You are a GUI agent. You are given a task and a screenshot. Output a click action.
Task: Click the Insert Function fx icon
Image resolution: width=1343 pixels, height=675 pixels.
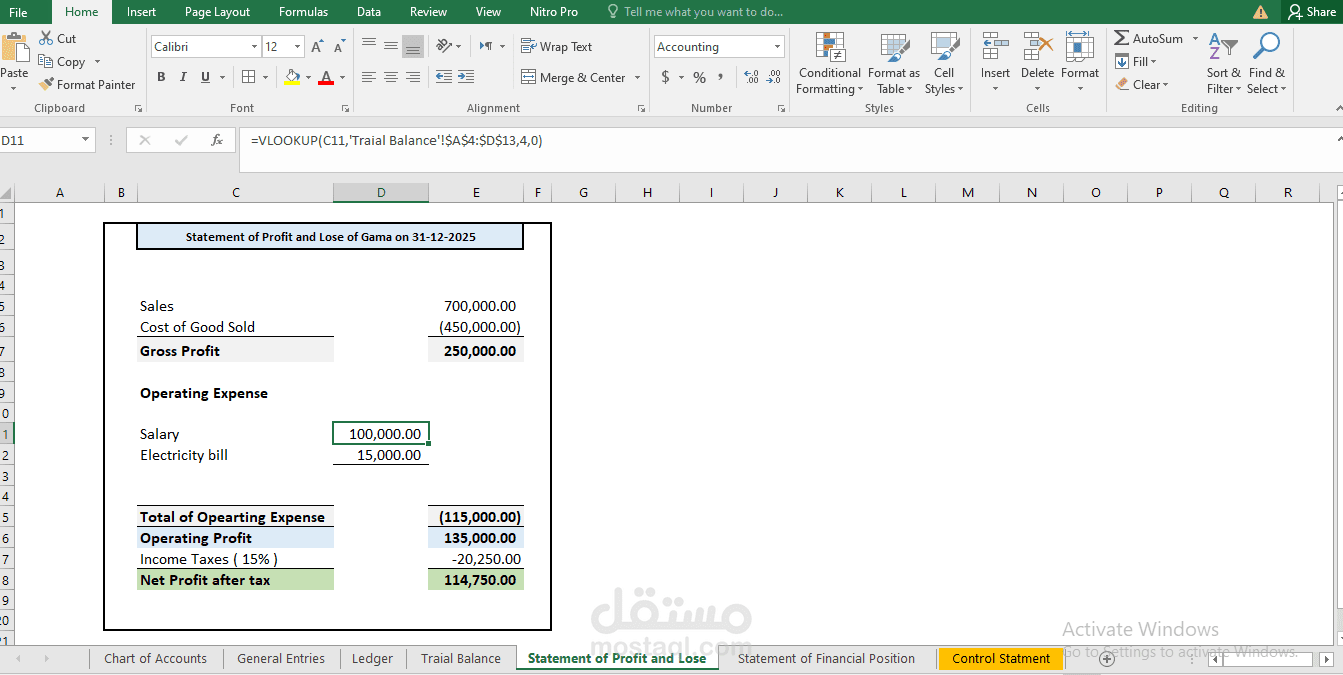coord(217,141)
